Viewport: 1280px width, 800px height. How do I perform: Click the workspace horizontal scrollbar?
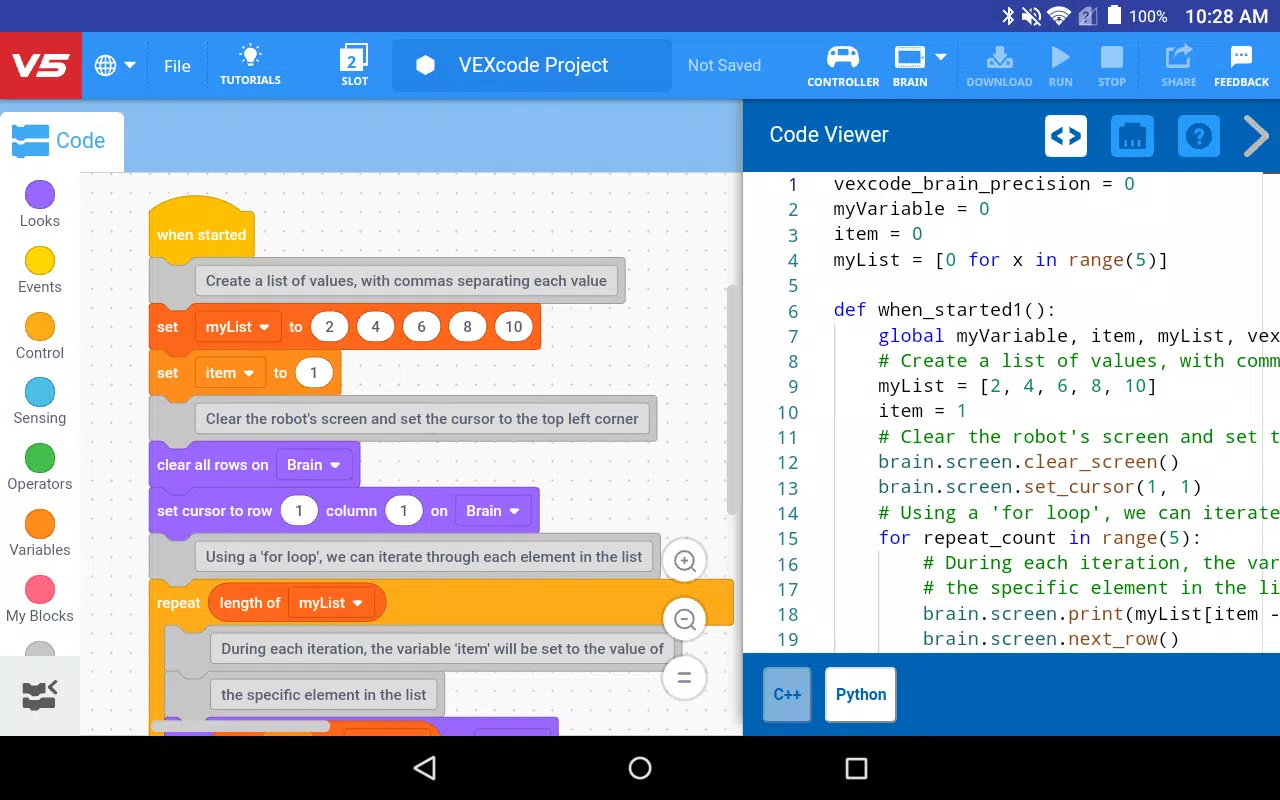coord(240,726)
